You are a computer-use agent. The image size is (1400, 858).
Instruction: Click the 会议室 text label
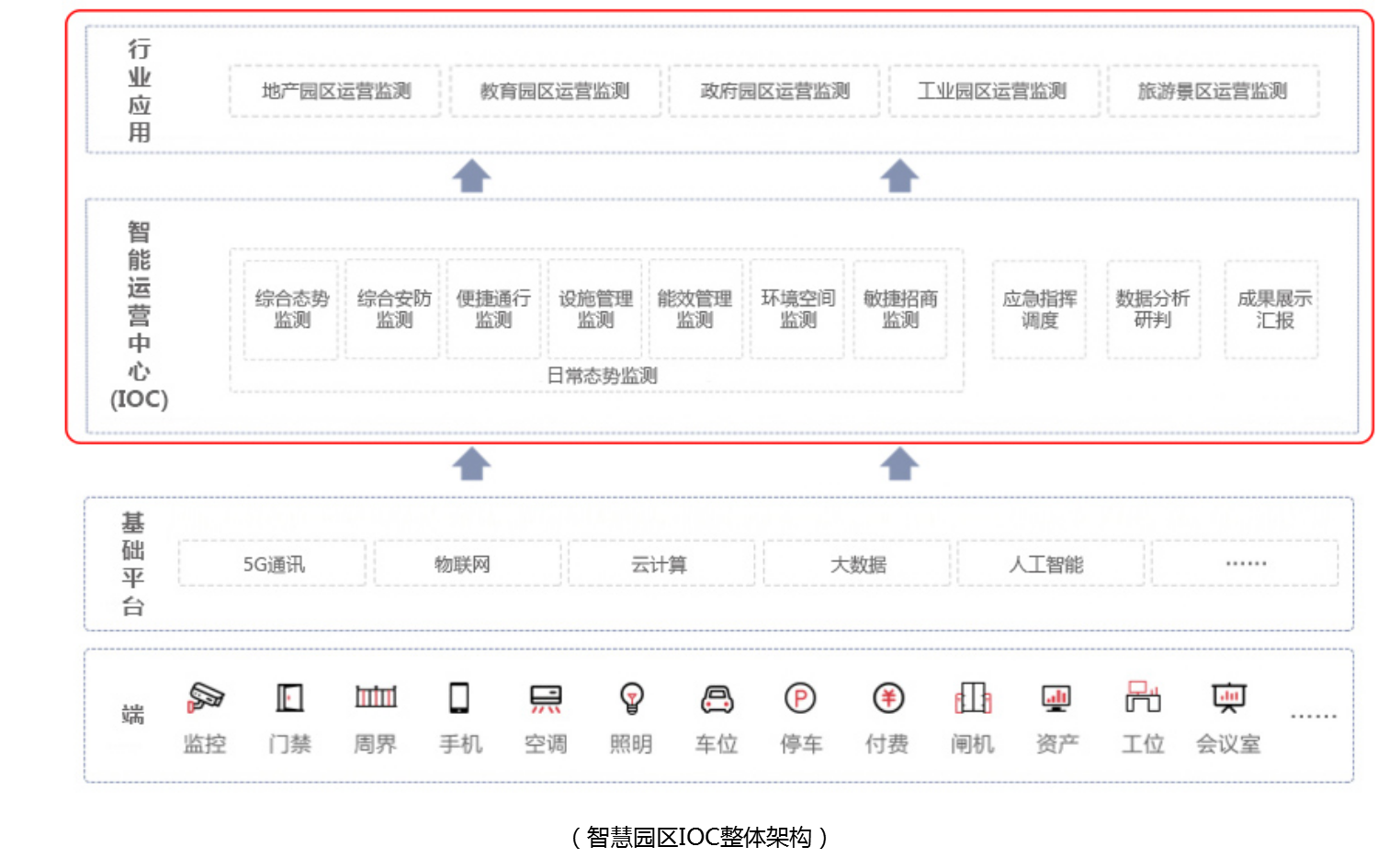point(1228,744)
